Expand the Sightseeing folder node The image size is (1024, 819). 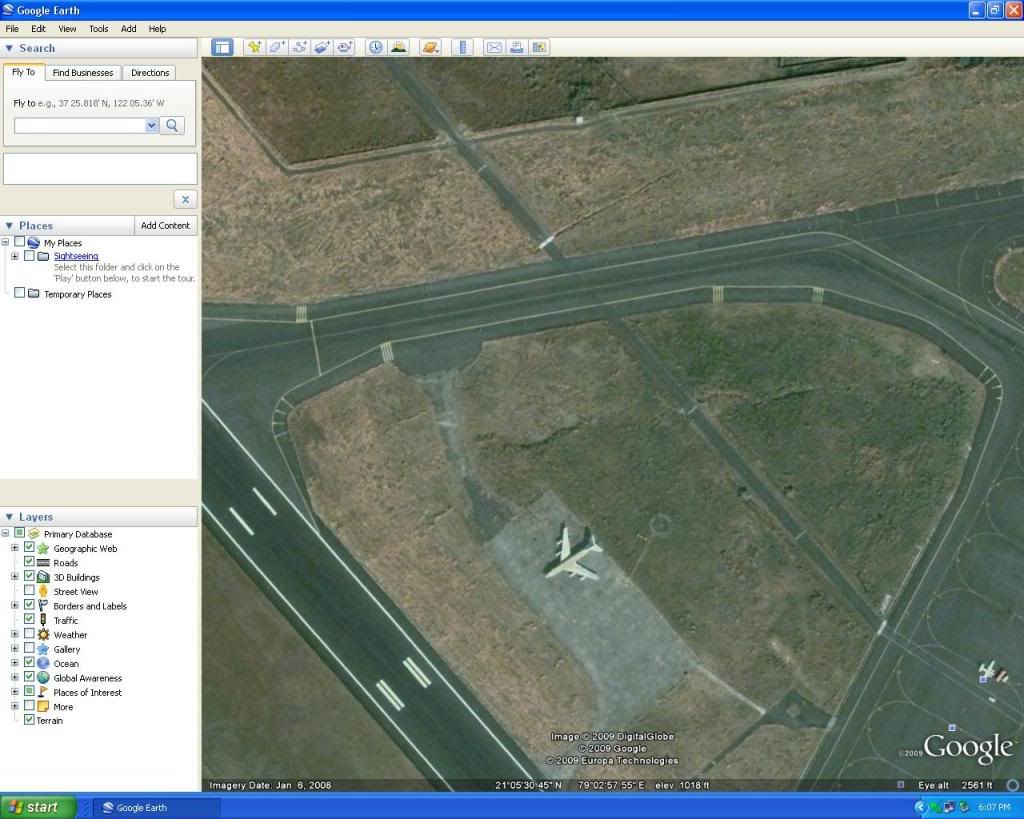point(14,256)
